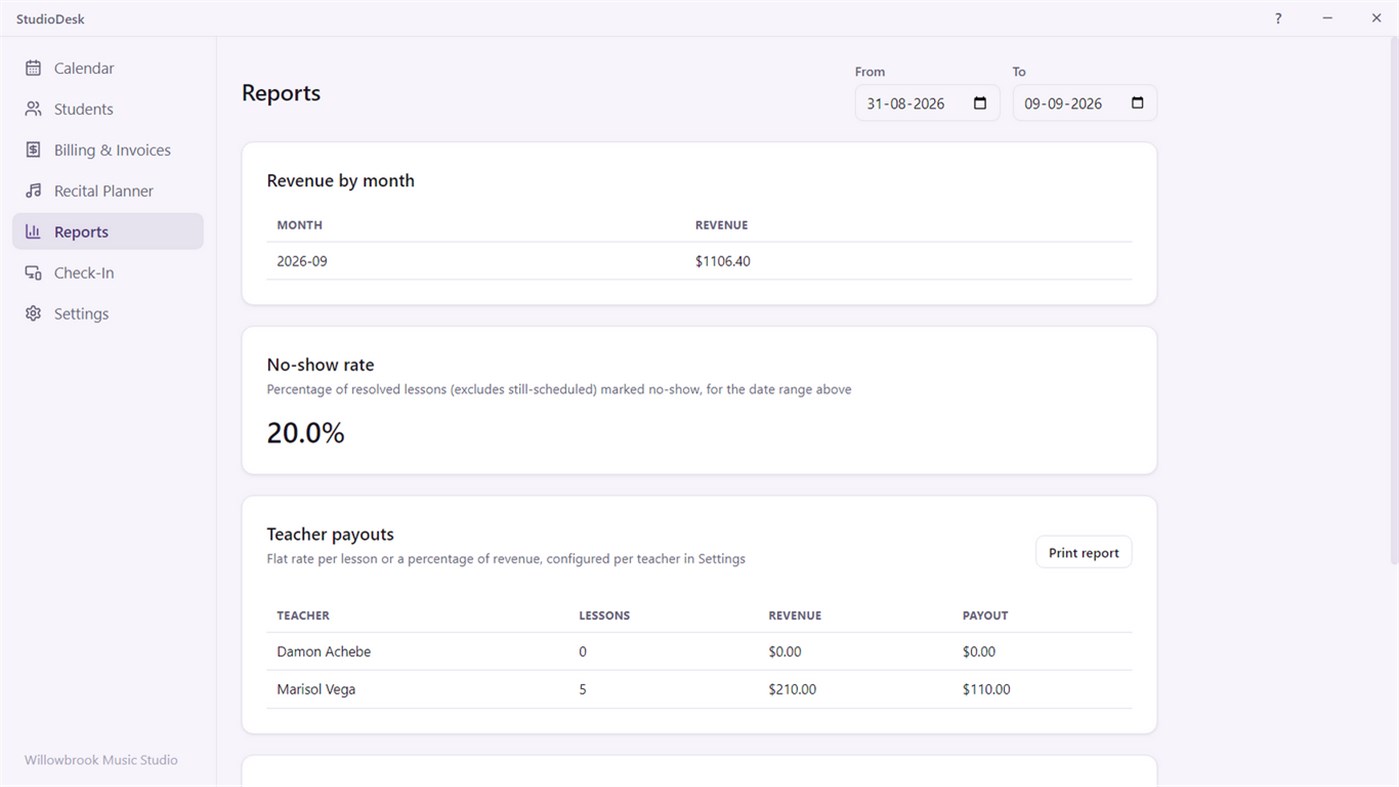Click the Settings gear icon

[x=33, y=314]
